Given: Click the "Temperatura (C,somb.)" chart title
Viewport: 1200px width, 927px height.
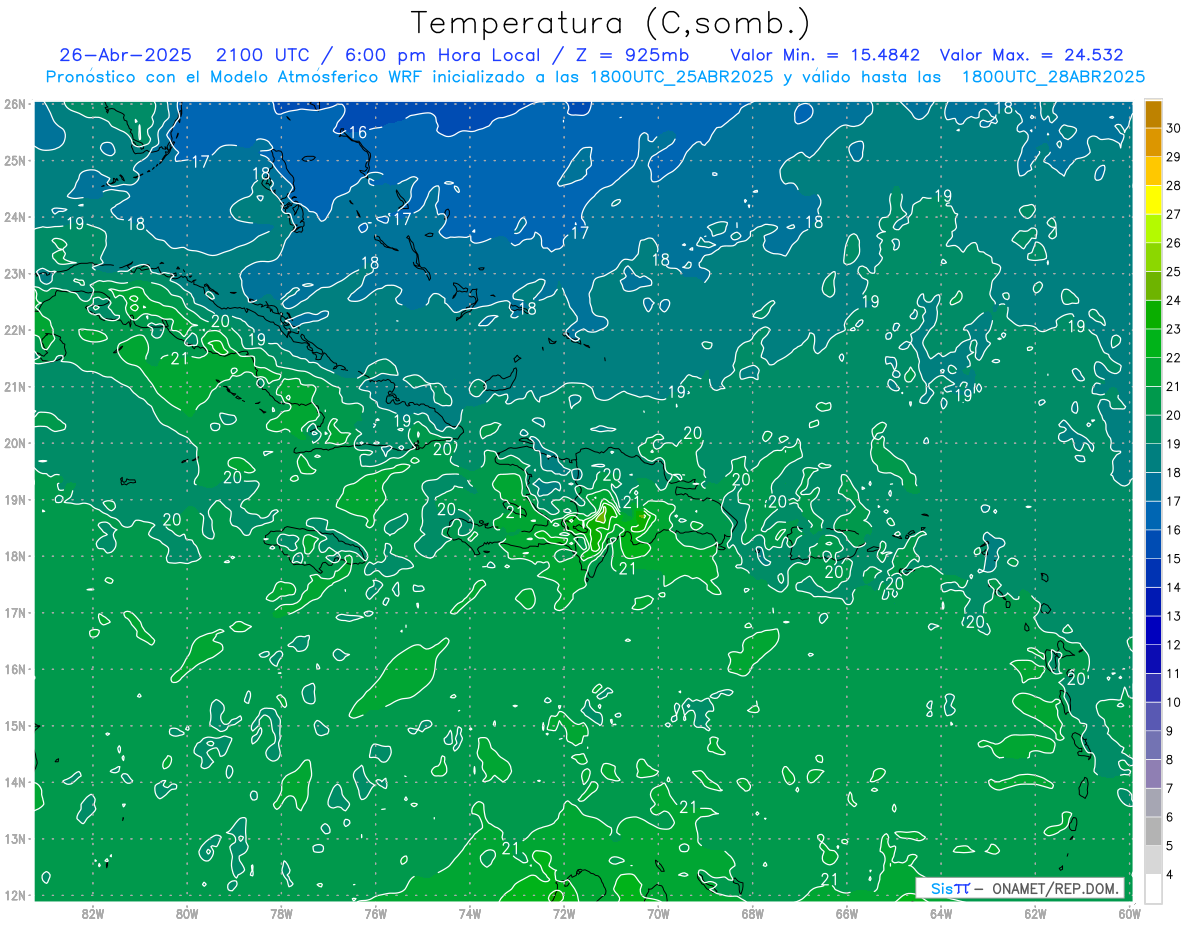Looking at the screenshot, I should click(611, 23).
